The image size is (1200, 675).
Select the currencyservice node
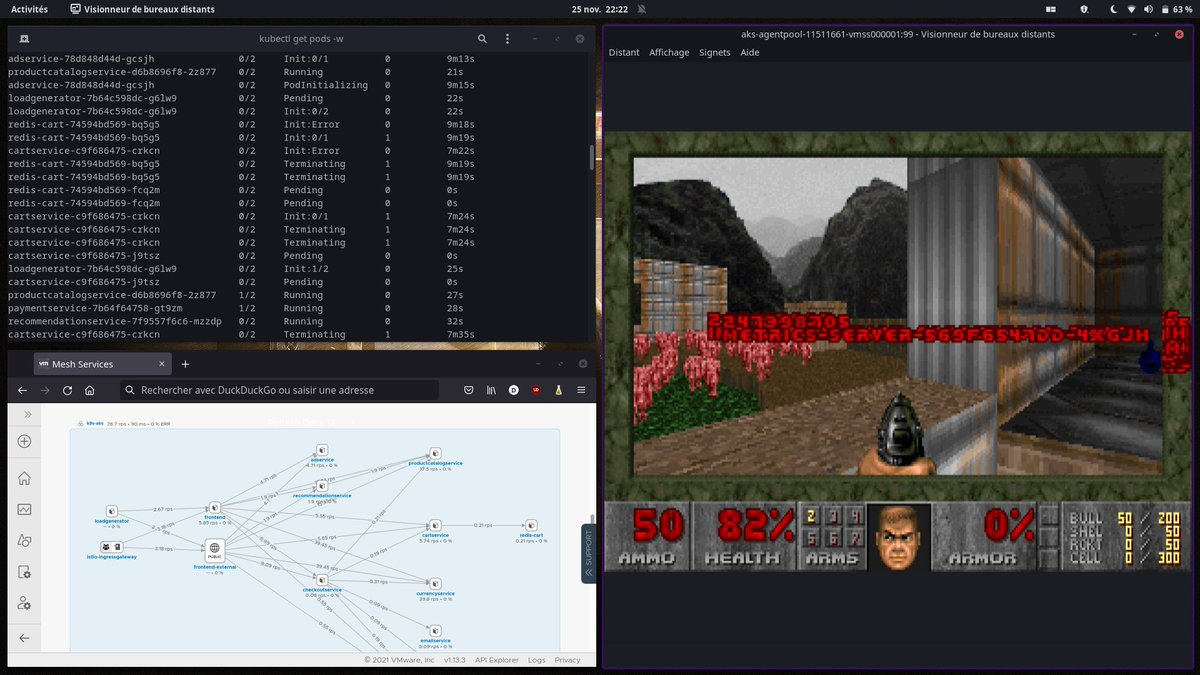click(x=435, y=586)
